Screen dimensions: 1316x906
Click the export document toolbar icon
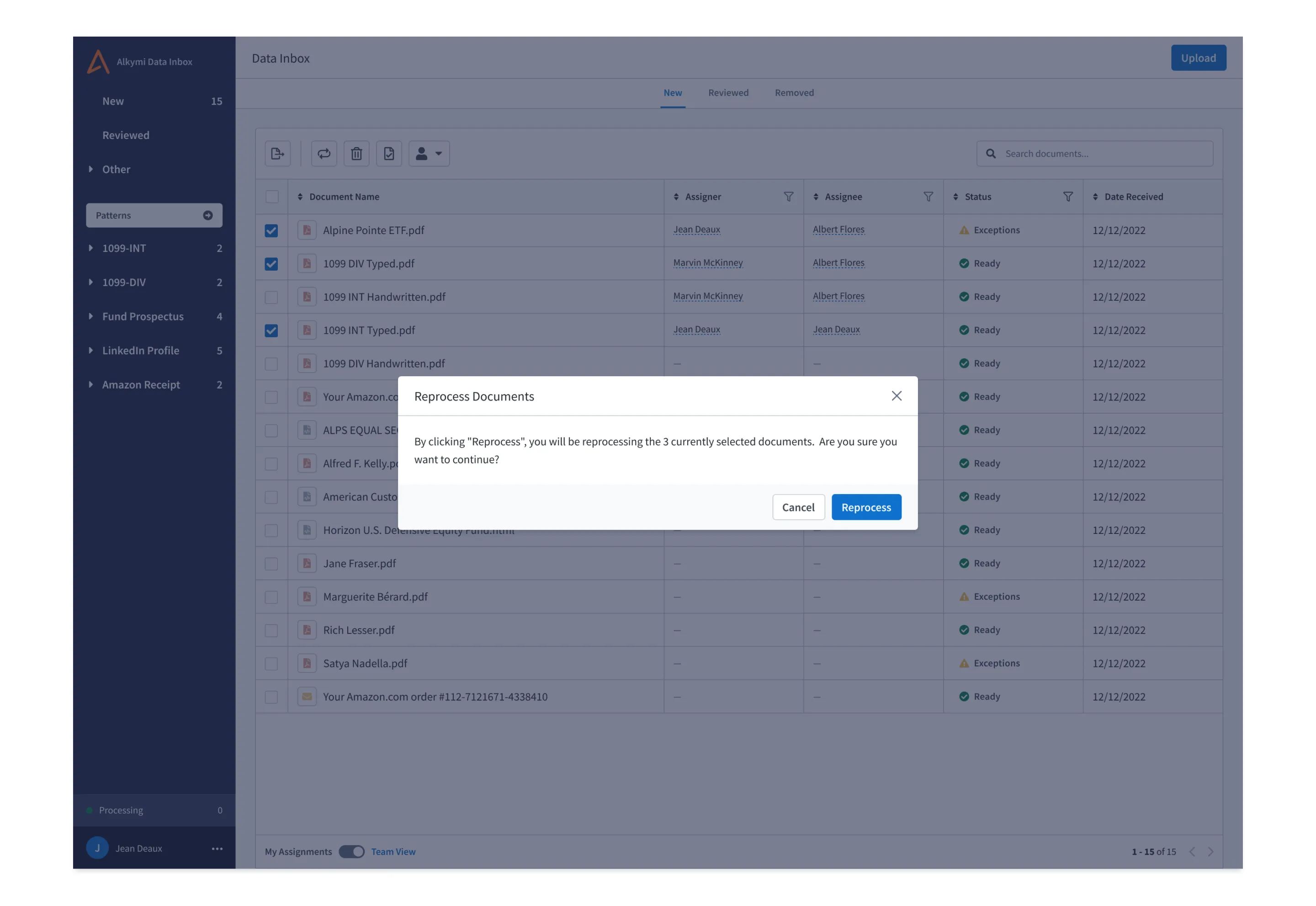277,153
